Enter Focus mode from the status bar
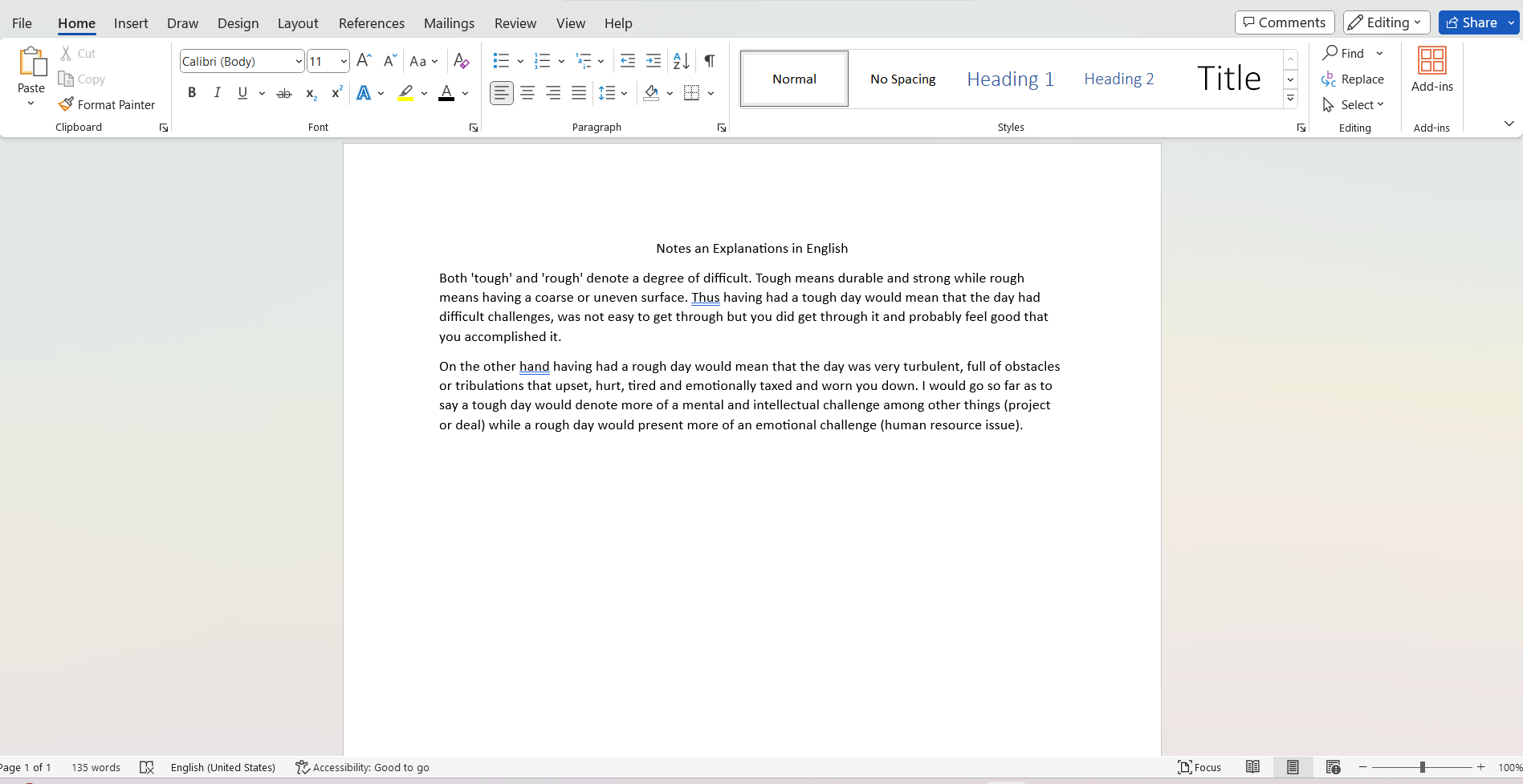This screenshot has height=784, width=1523. coord(1199,767)
